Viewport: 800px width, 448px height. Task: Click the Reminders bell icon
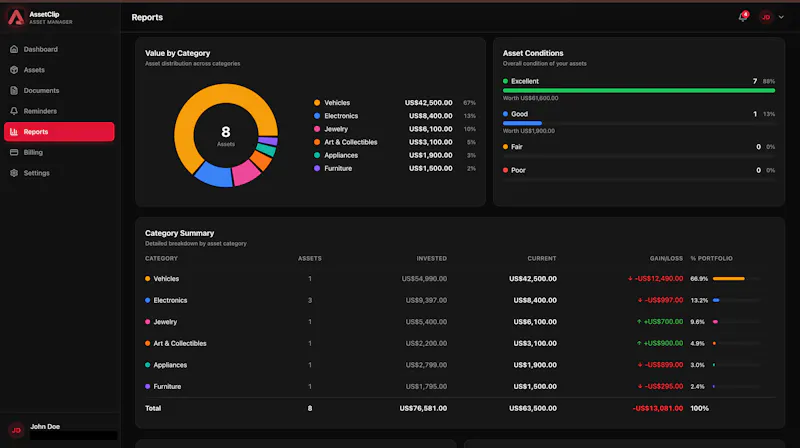[x=14, y=111]
